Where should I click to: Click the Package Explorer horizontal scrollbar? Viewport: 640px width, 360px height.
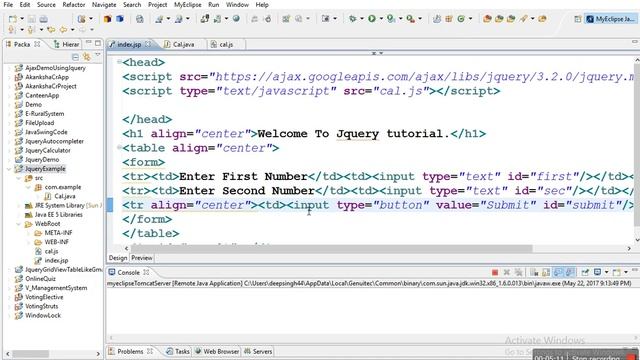[x=31, y=353]
